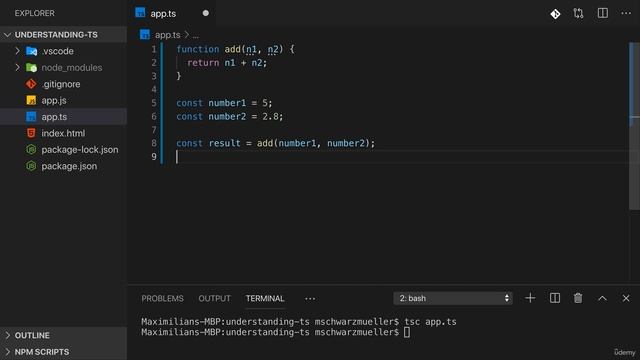Expand the NPM SCRIPTS section

click(x=63, y=351)
